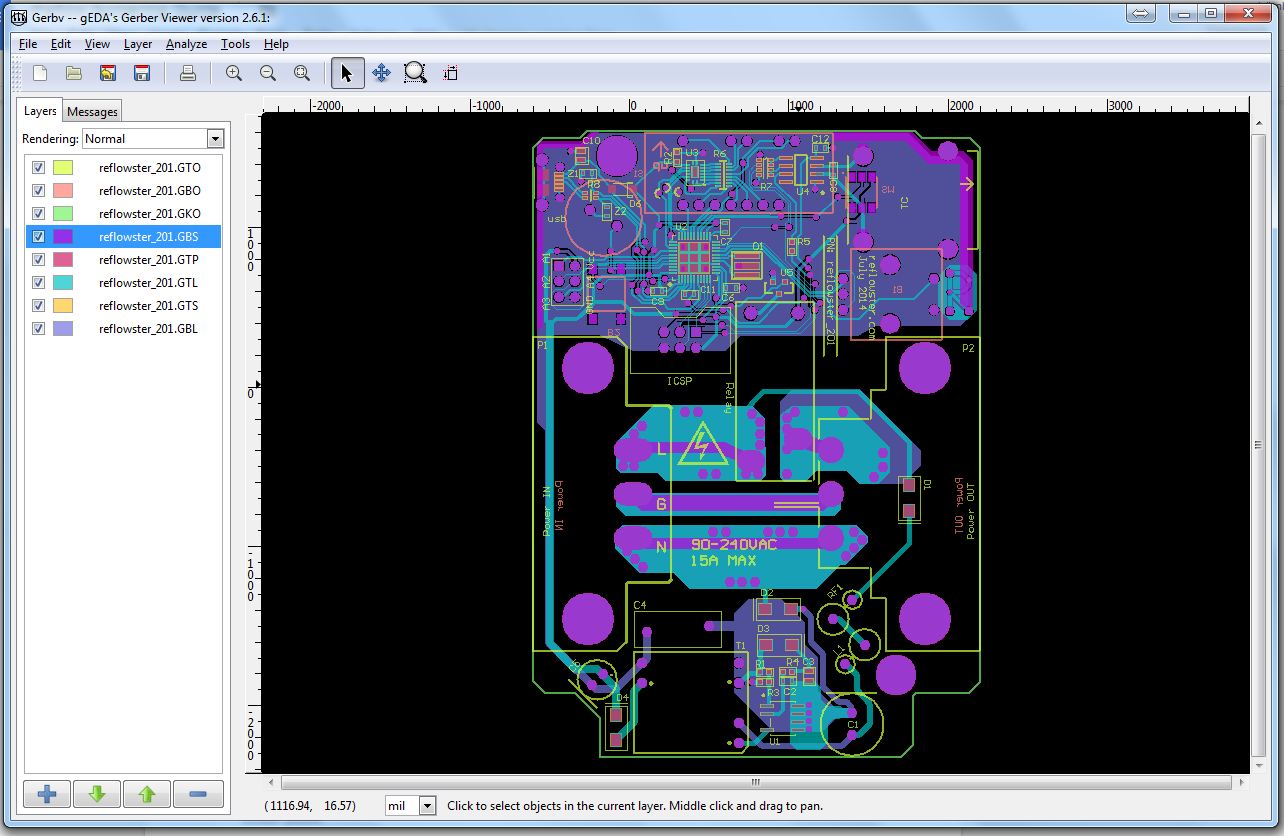The width and height of the screenshot is (1284, 836).
Task: Open the Layer menu
Action: coord(138,44)
